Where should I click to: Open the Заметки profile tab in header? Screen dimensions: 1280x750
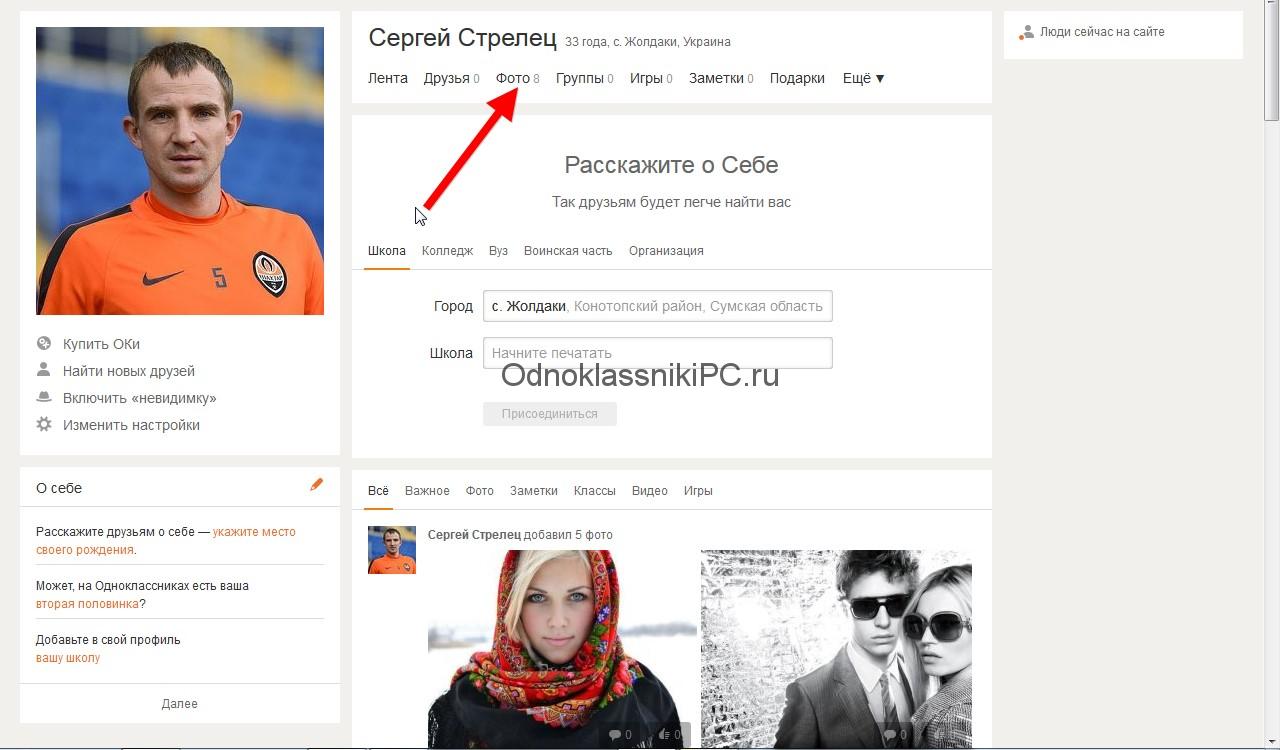coord(721,78)
